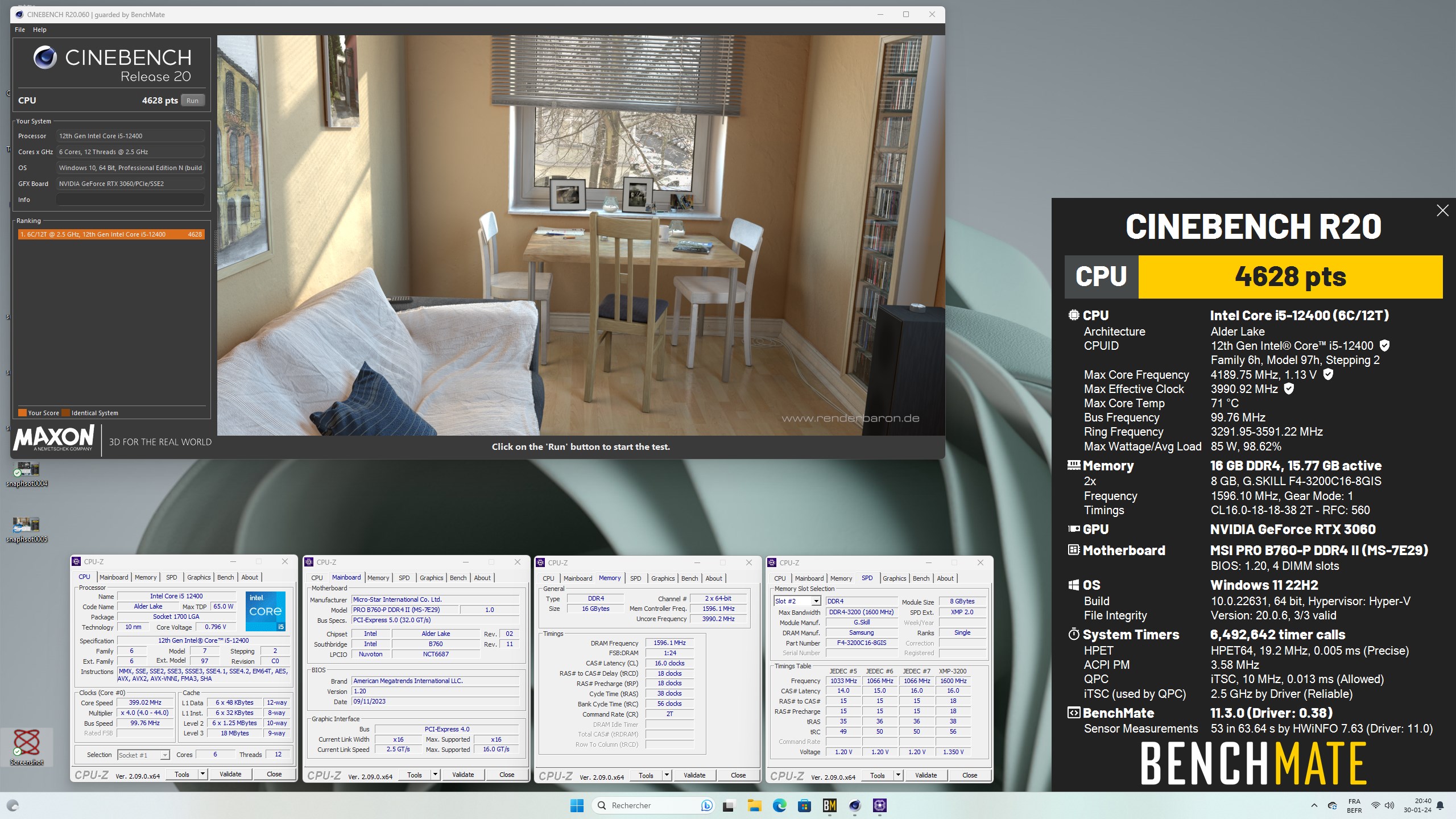Click the Rechercher taskbar search box

[x=654, y=805]
